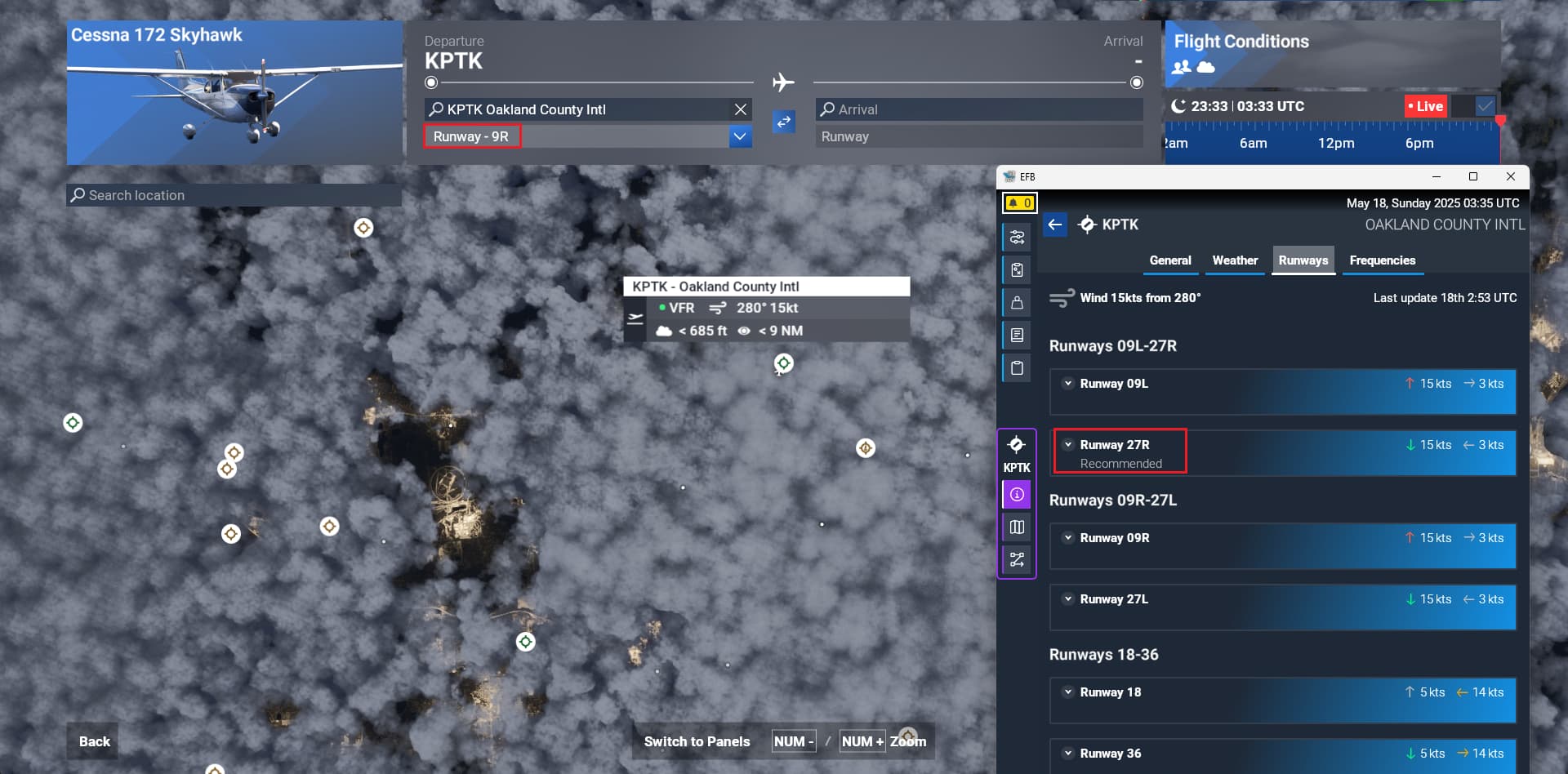Select the Runways tab in EFB
Viewport: 1568px width, 774px height.
(1303, 260)
